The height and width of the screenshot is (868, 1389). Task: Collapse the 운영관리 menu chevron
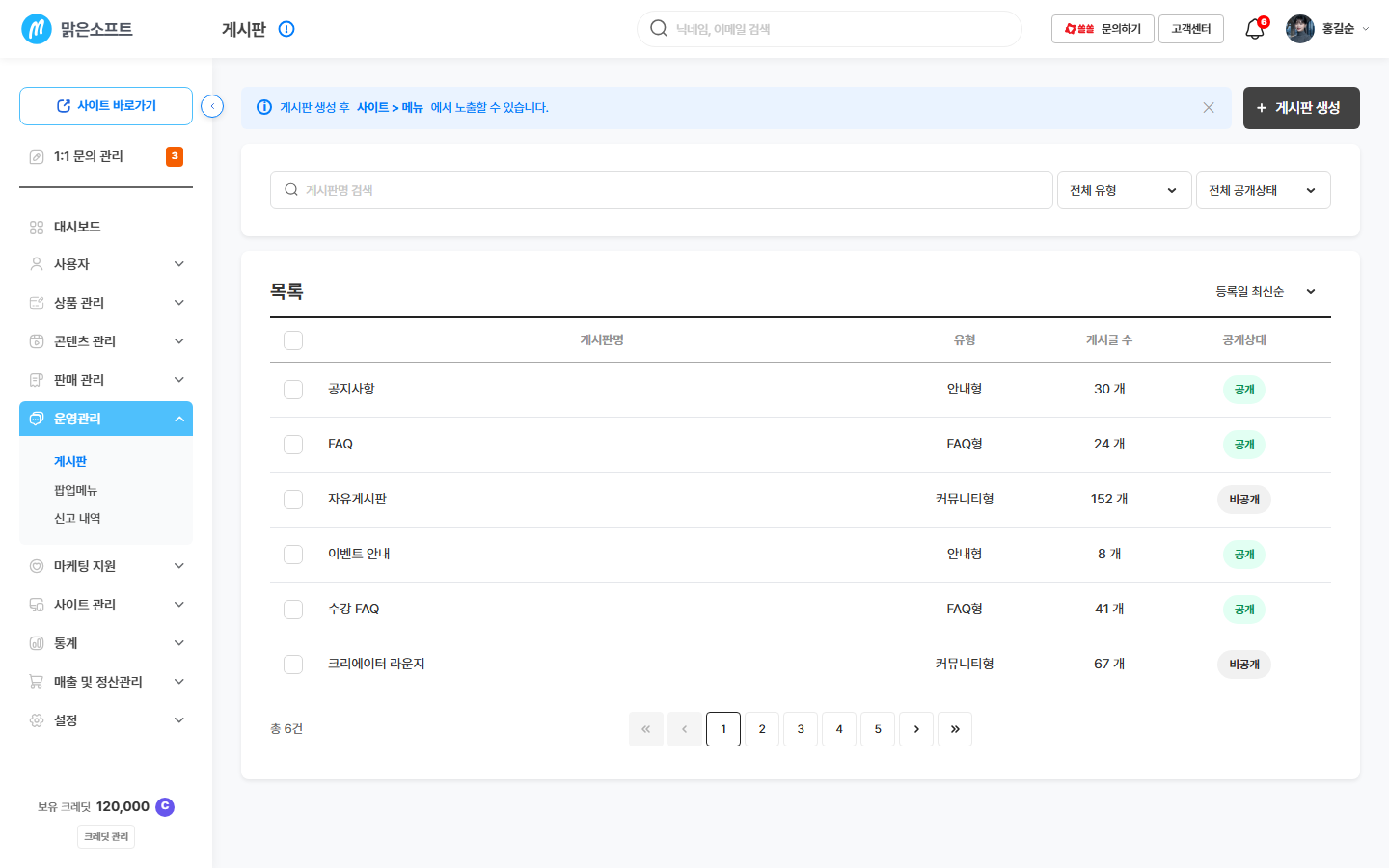click(x=179, y=419)
